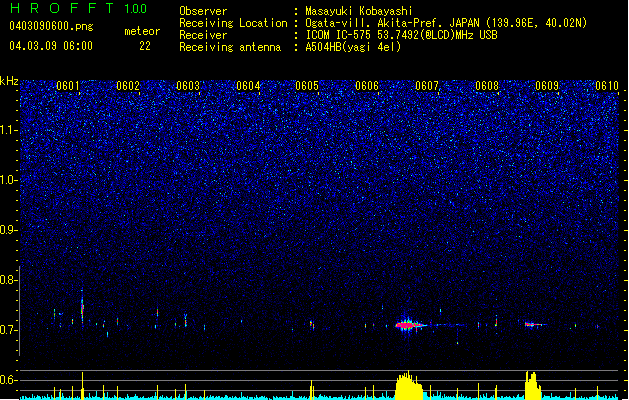Click the 0604 time marker
This screenshot has height=400, width=629.
[x=248, y=86]
